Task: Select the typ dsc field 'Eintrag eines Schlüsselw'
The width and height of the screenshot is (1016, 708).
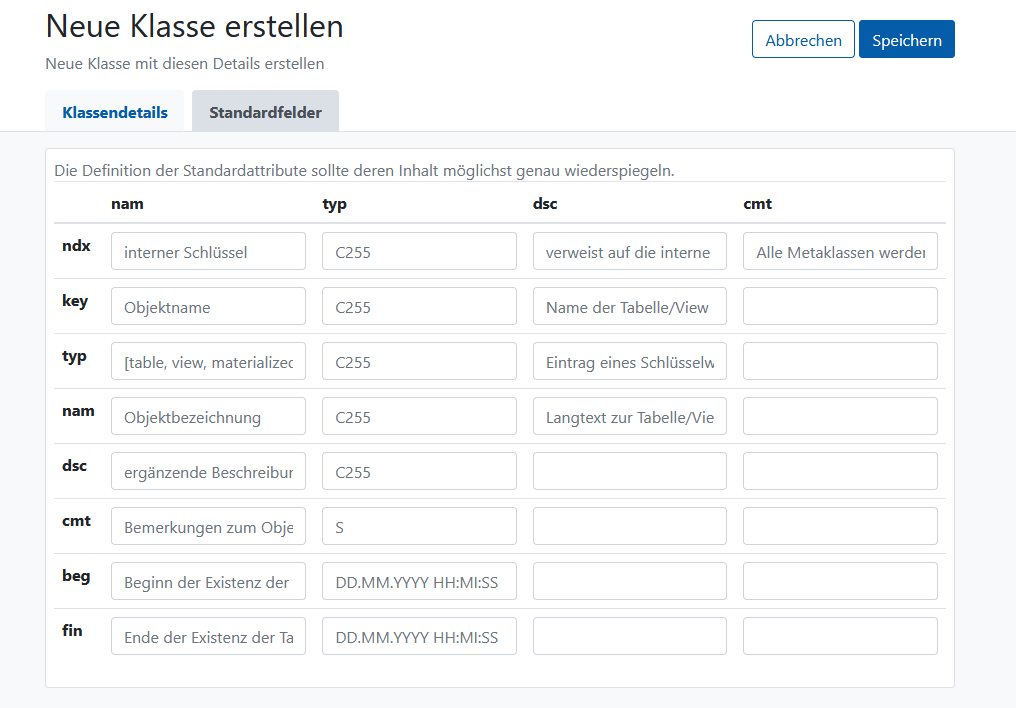Action: [x=630, y=361]
